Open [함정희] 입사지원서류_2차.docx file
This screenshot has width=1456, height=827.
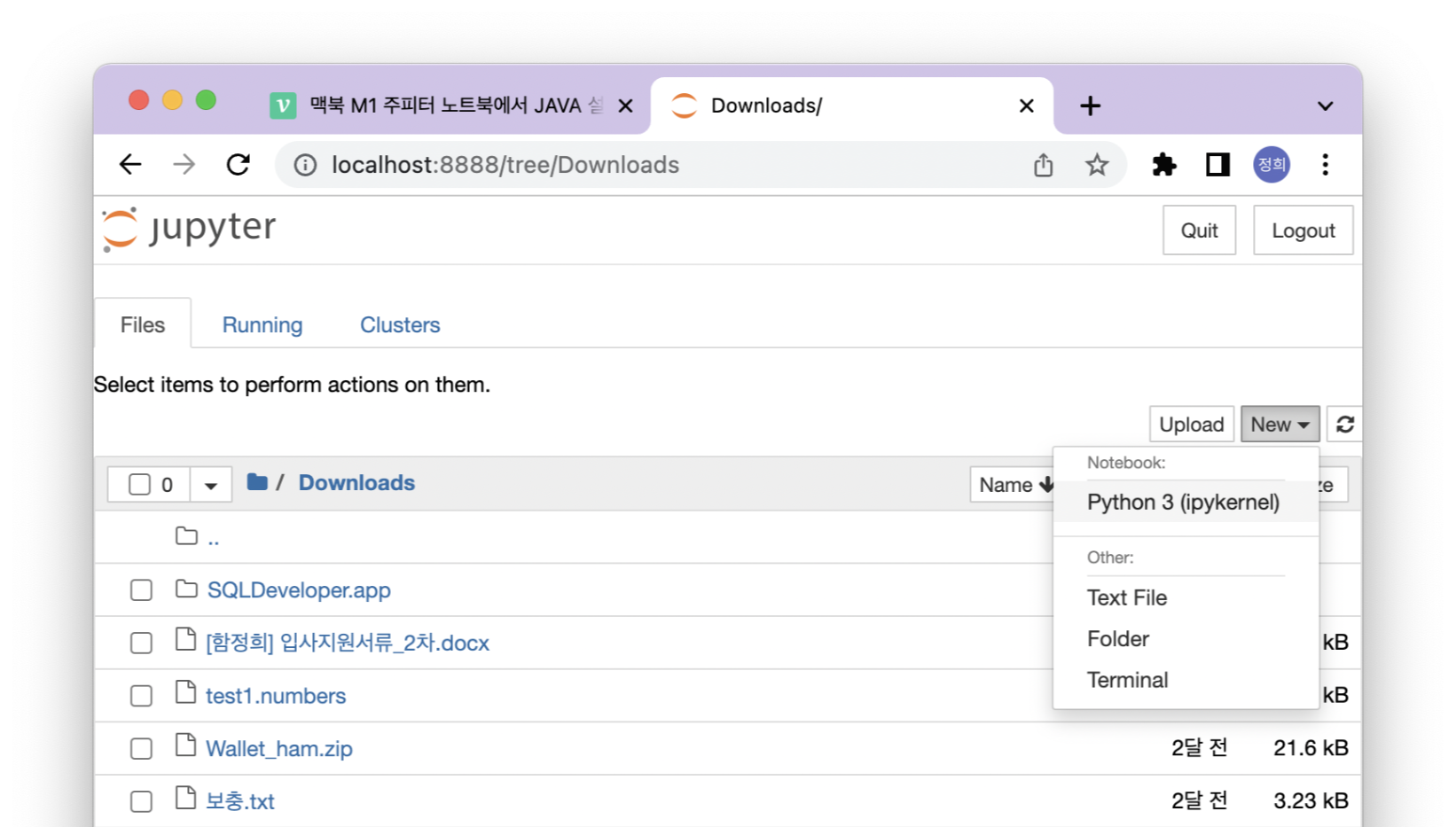pyautogui.click(x=348, y=643)
